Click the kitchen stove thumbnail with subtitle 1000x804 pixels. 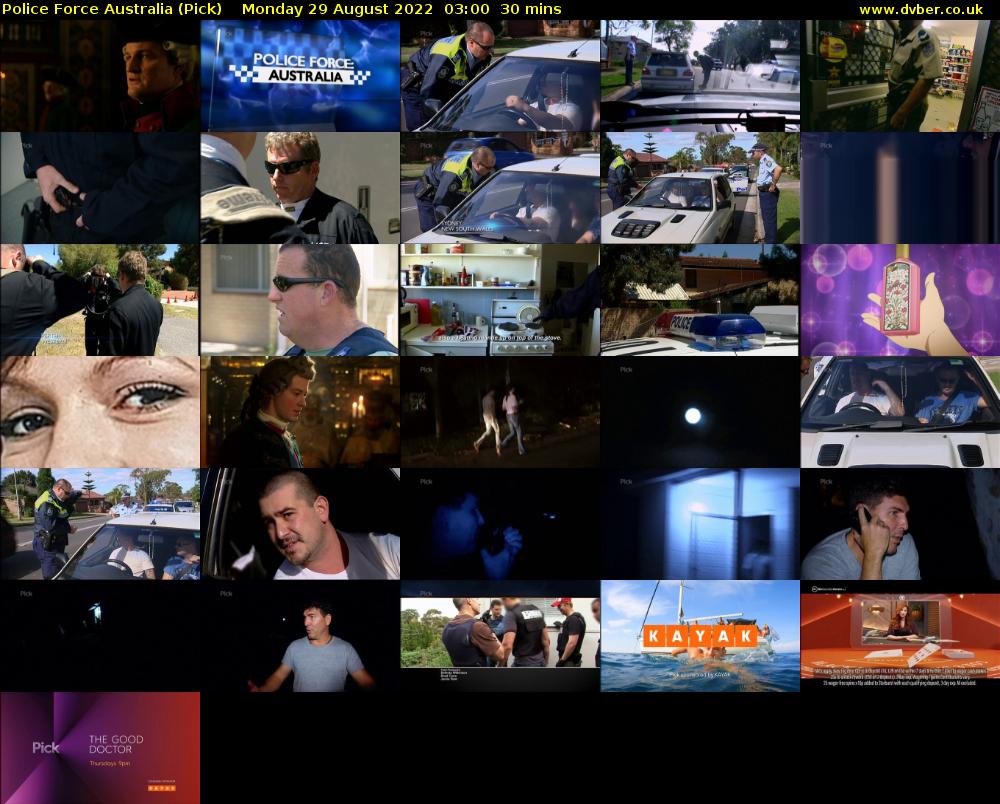pyautogui.click(x=500, y=300)
